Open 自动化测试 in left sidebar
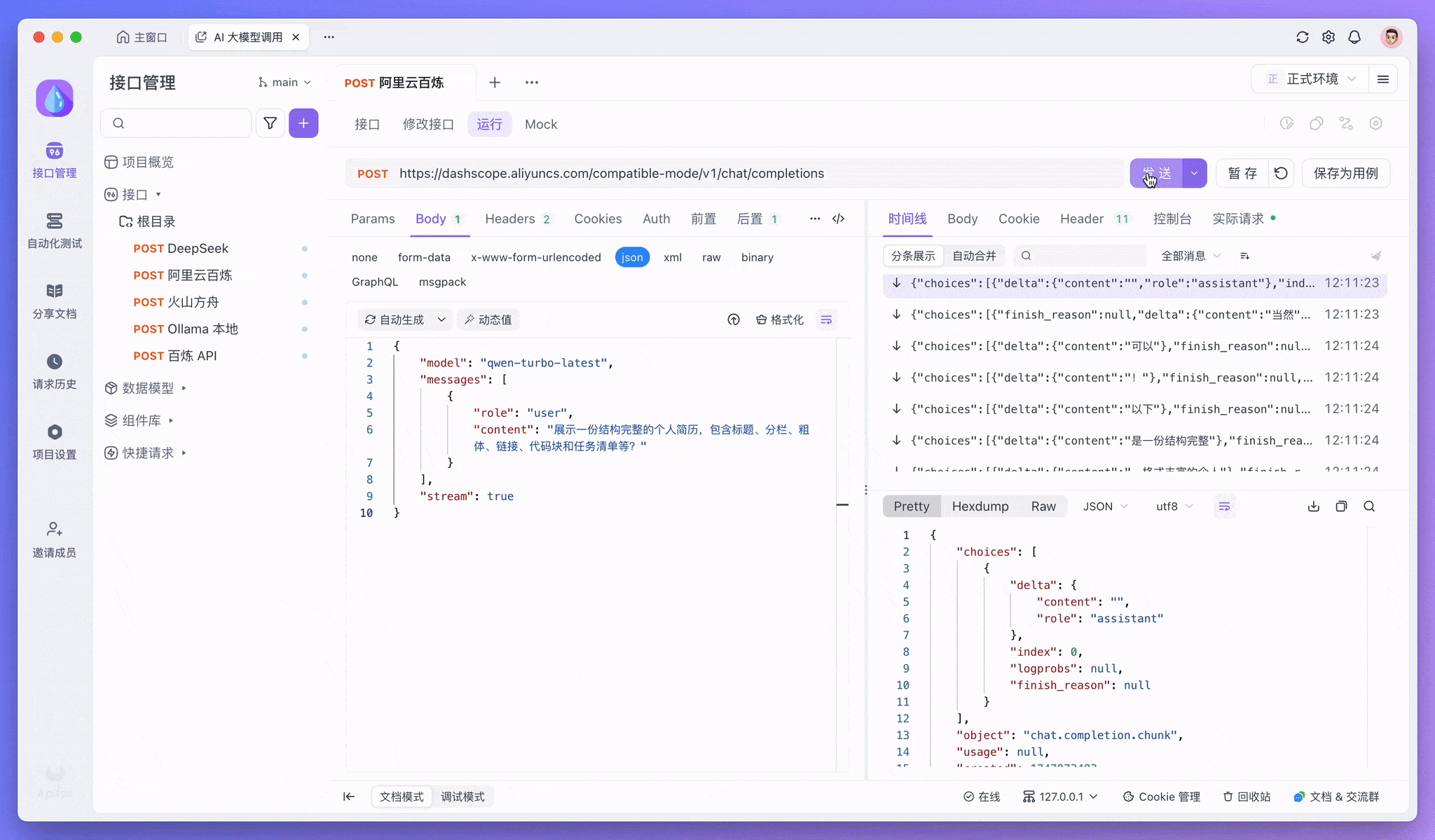Viewport: 1435px width, 840px height. (x=55, y=230)
